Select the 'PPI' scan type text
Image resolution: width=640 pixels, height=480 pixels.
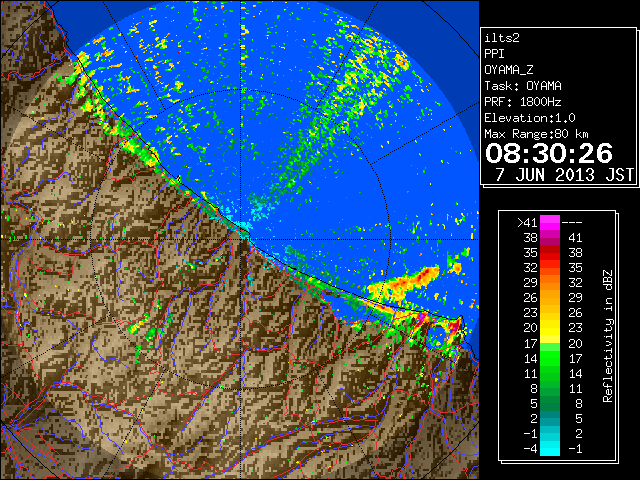[x=494, y=54]
